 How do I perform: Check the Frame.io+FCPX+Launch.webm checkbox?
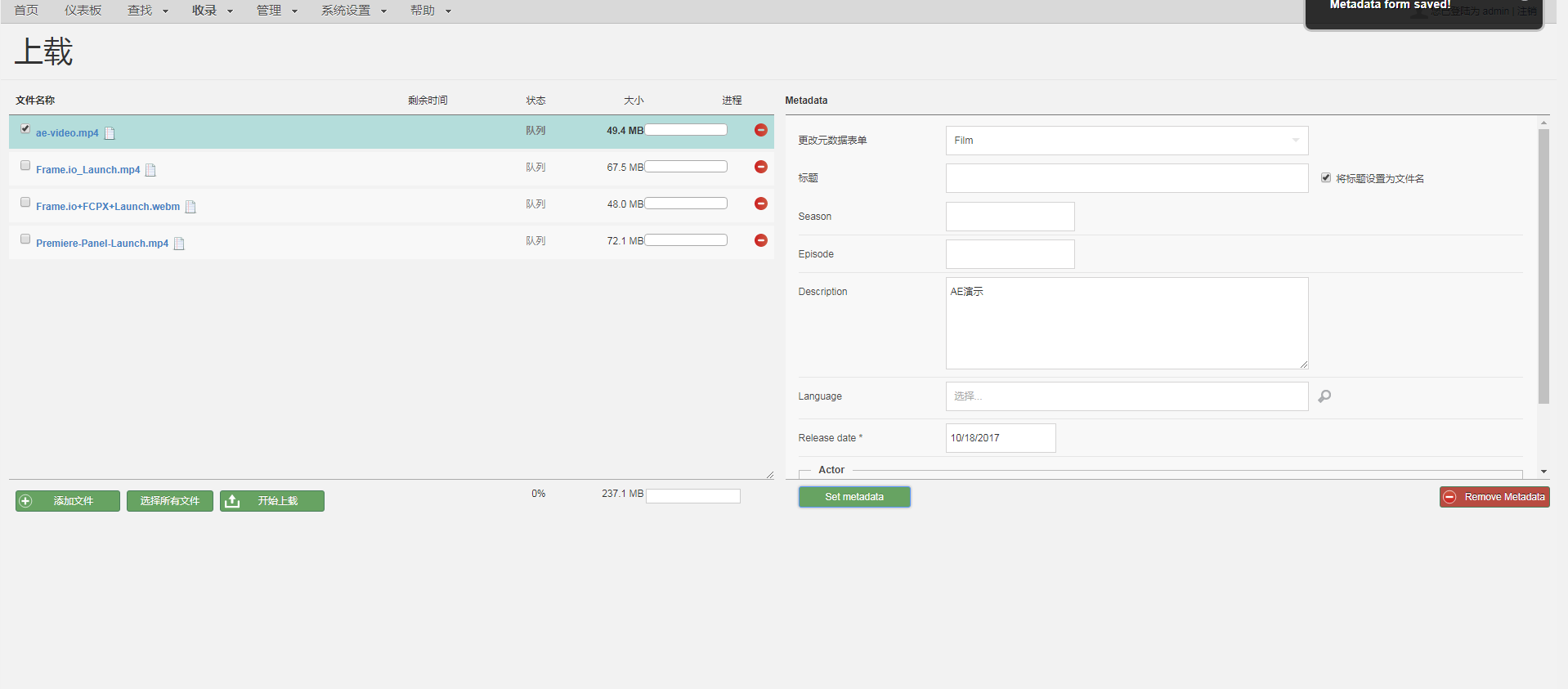pos(25,202)
